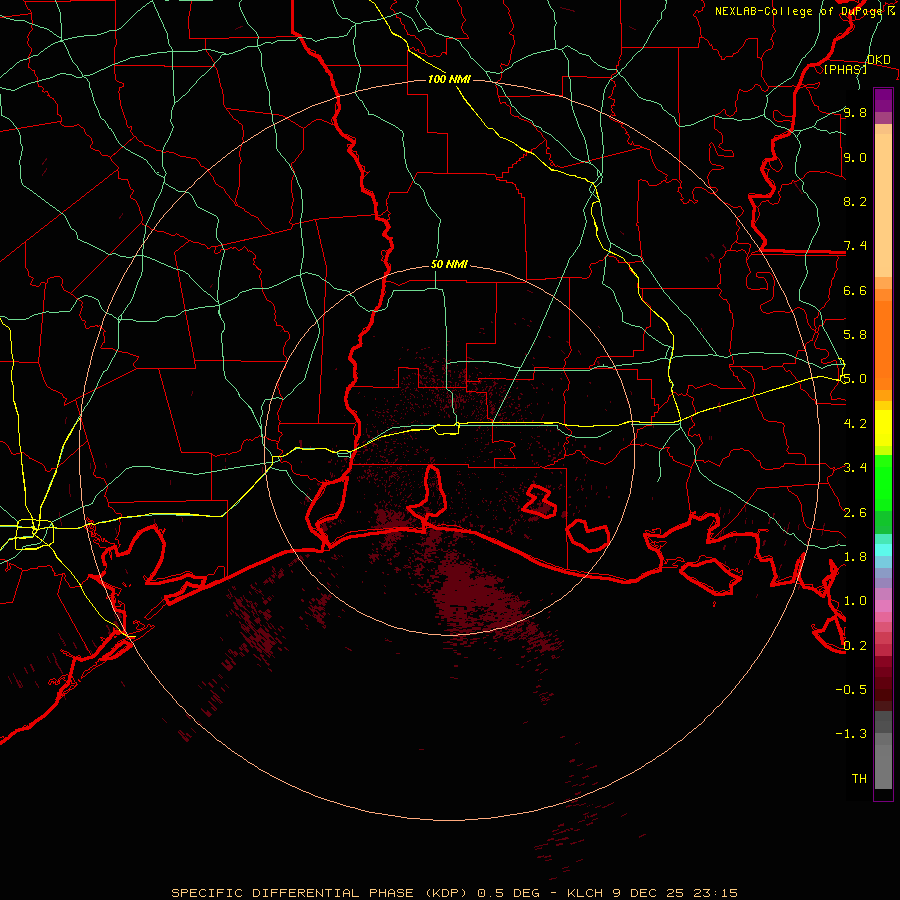Screen dimensions: 900x900
Task: Click the 0.2 scale value
Action: click(x=855, y=646)
